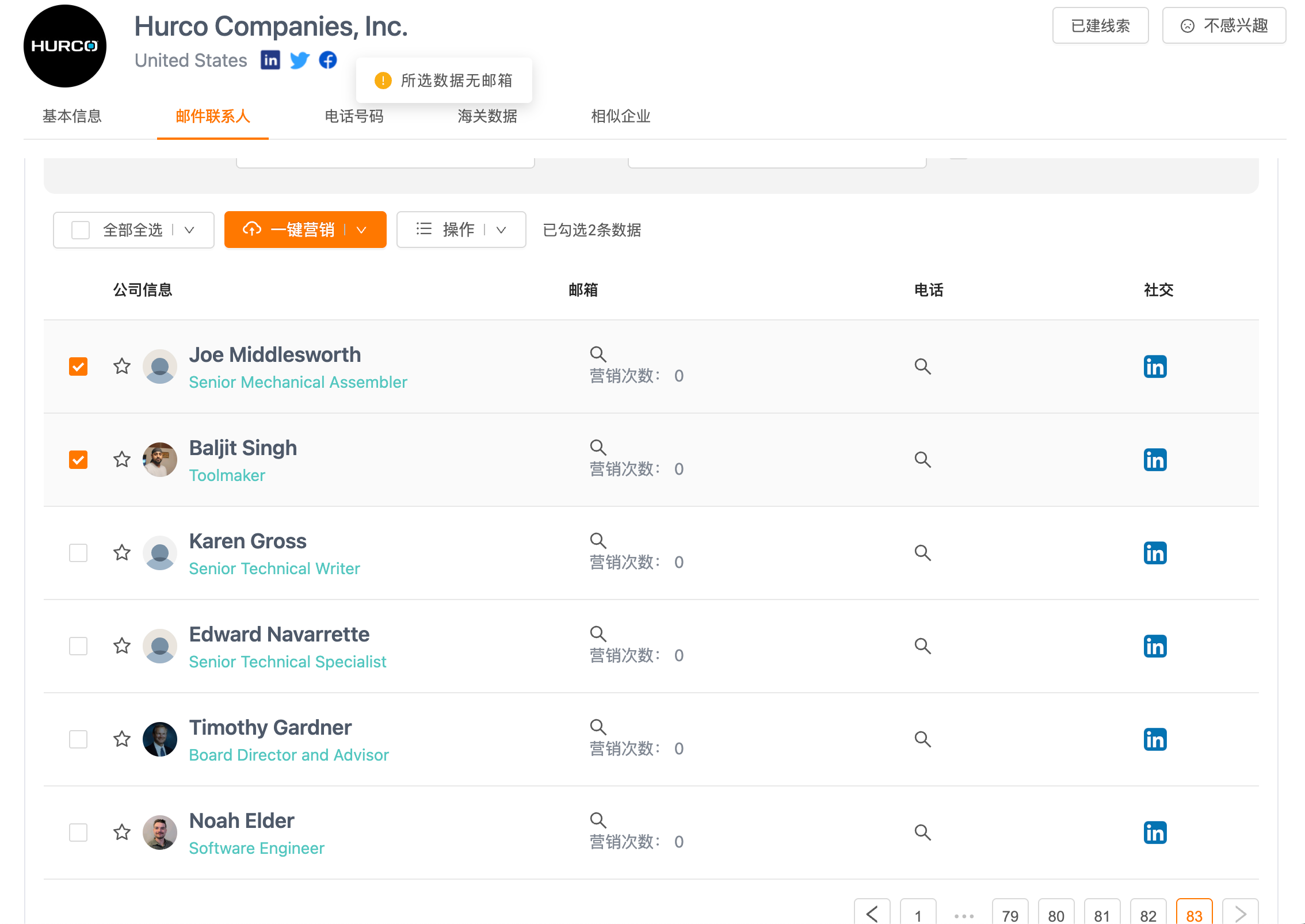Image resolution: width=1305 pixels, height=924 pixels.
Task: Open Hurco's LinkedIn company page icon
Action: pos(270,60)
